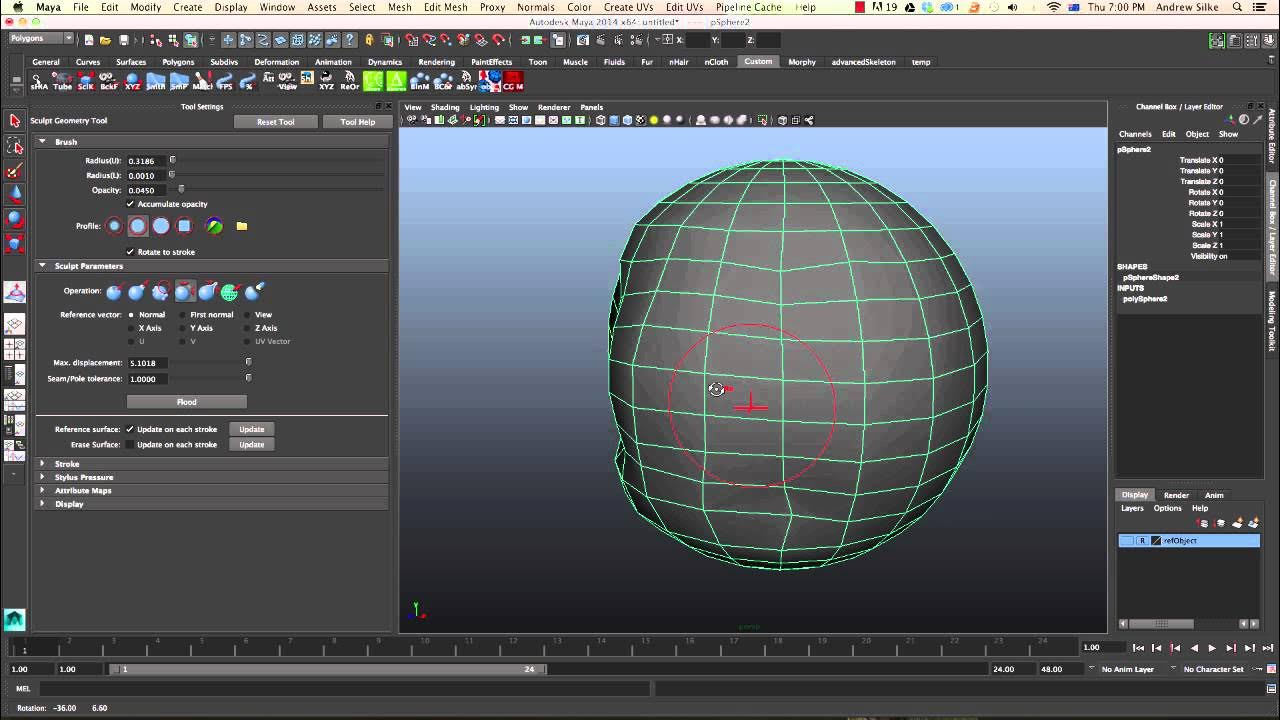Expand the Attribute Maps section
The width and height of the screenshot is (1280, 720).
[x=42, y=491]
